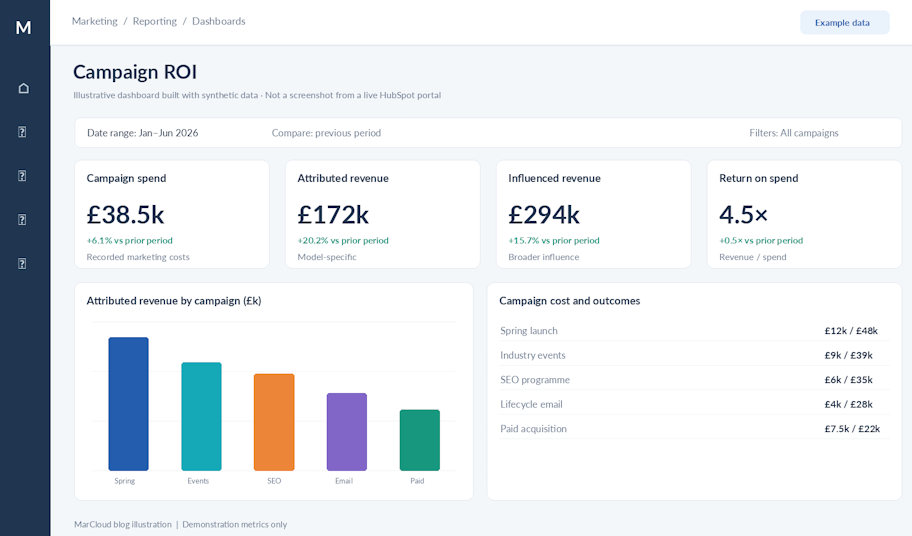Select the Influenced revenue card title
Viewport: 912px width, 536px height.
(554, 178)
